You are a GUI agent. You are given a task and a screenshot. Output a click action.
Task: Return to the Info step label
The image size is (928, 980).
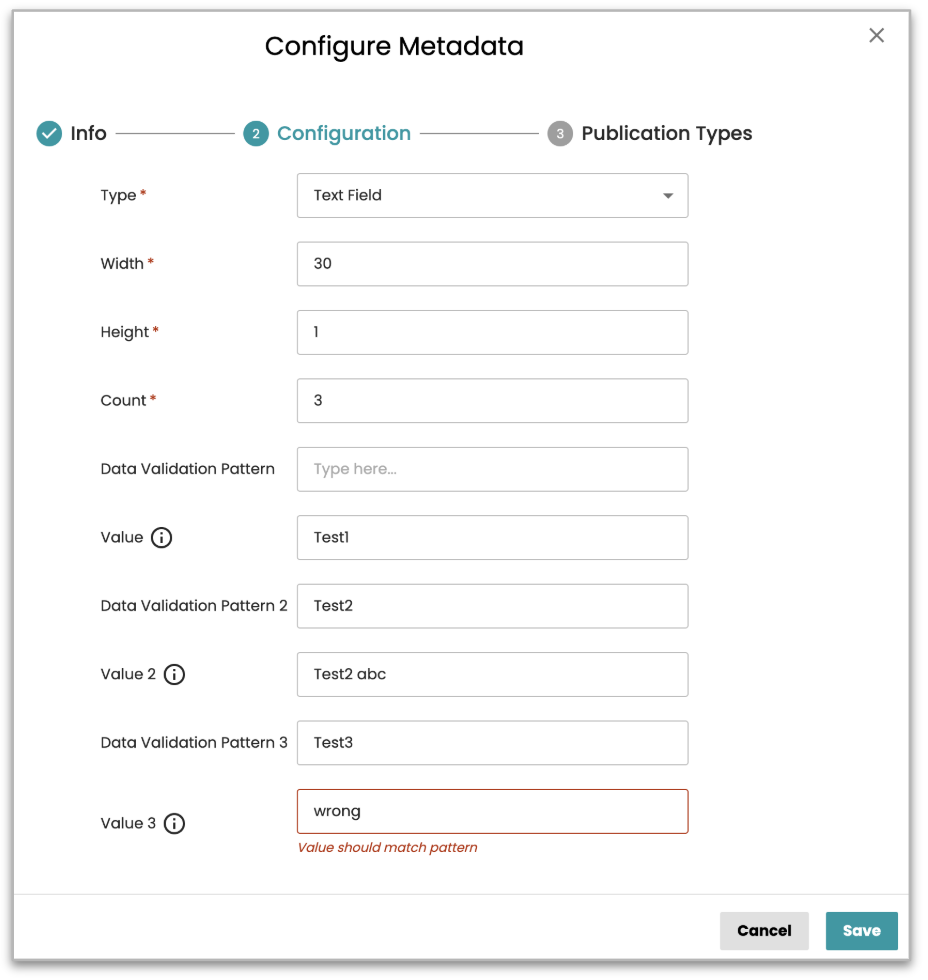tap(88, 134)
